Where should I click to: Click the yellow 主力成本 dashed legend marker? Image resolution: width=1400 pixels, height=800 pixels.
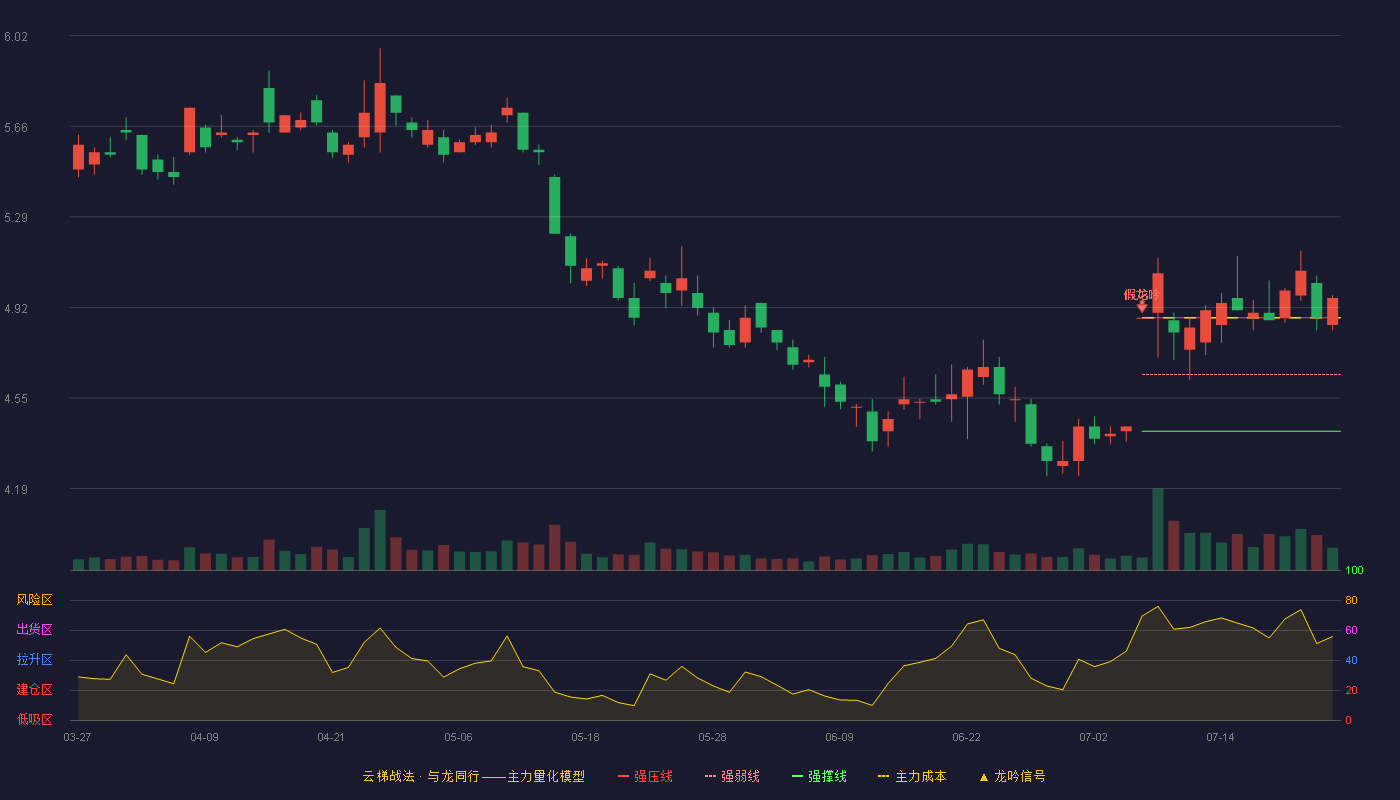[x=884, y=777]
